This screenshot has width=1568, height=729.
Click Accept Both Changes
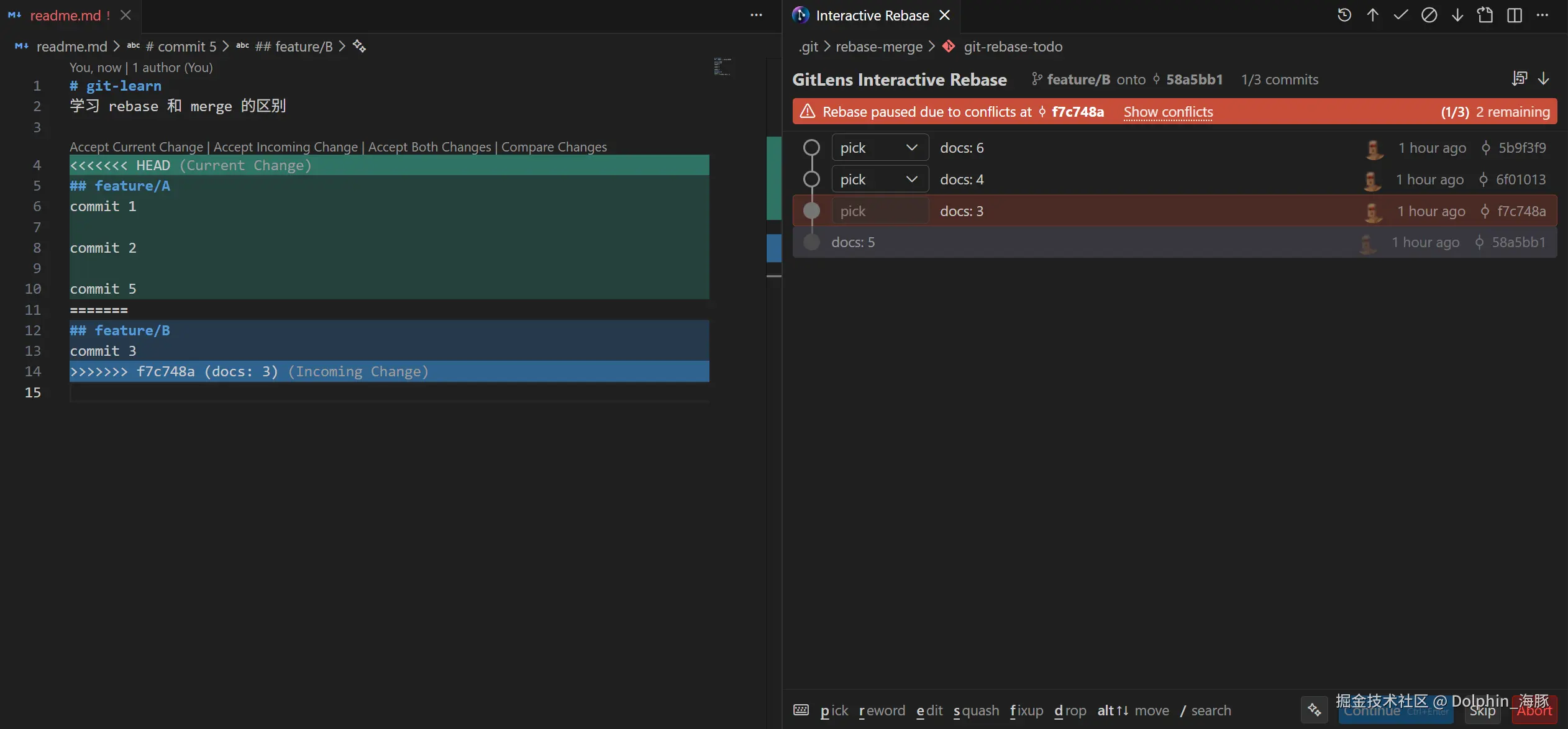tap(429, 147)
